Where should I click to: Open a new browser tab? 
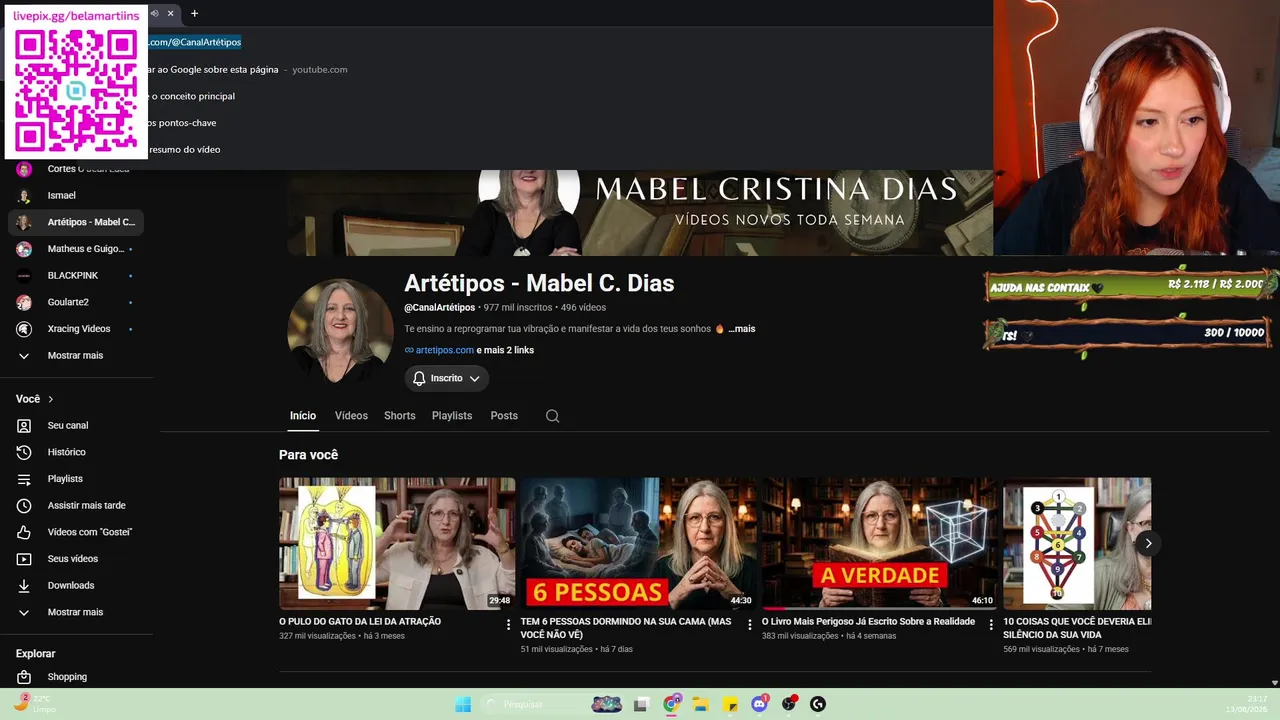194,13
